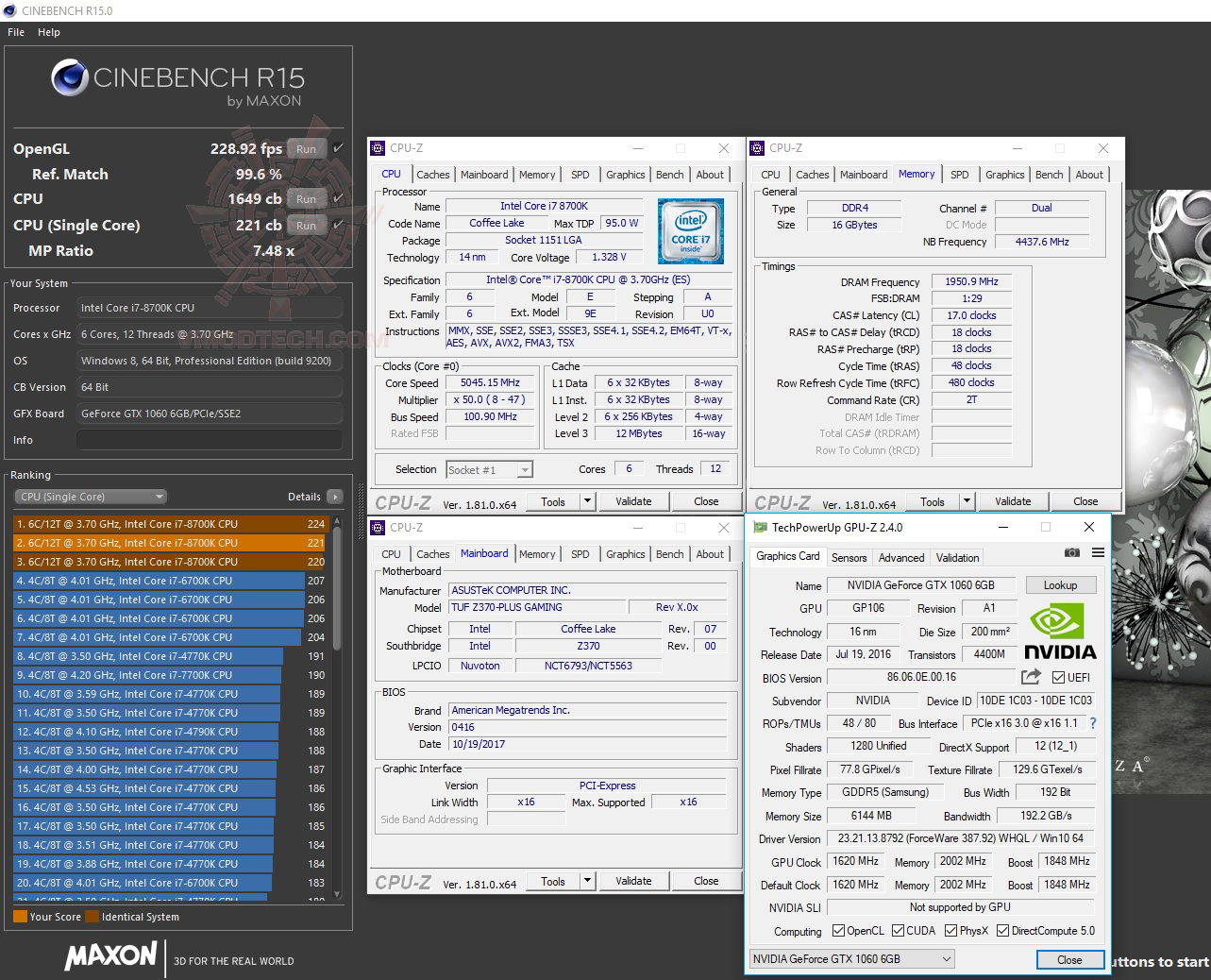Open the CPU (Single Core) ranking dropdown
The height and width of the screenshot is (980, 1211).
coord(89,496)
